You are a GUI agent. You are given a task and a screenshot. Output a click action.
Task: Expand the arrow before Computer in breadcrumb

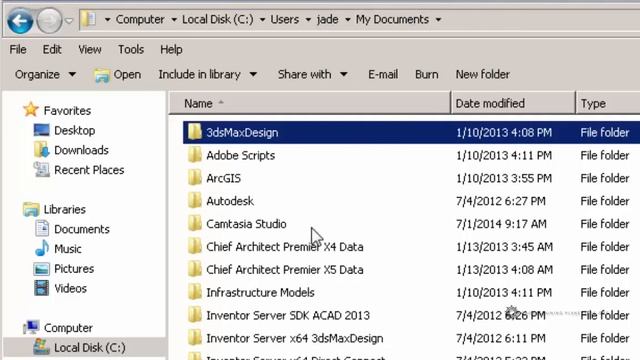pyautogui.click(x=107, y=20)
